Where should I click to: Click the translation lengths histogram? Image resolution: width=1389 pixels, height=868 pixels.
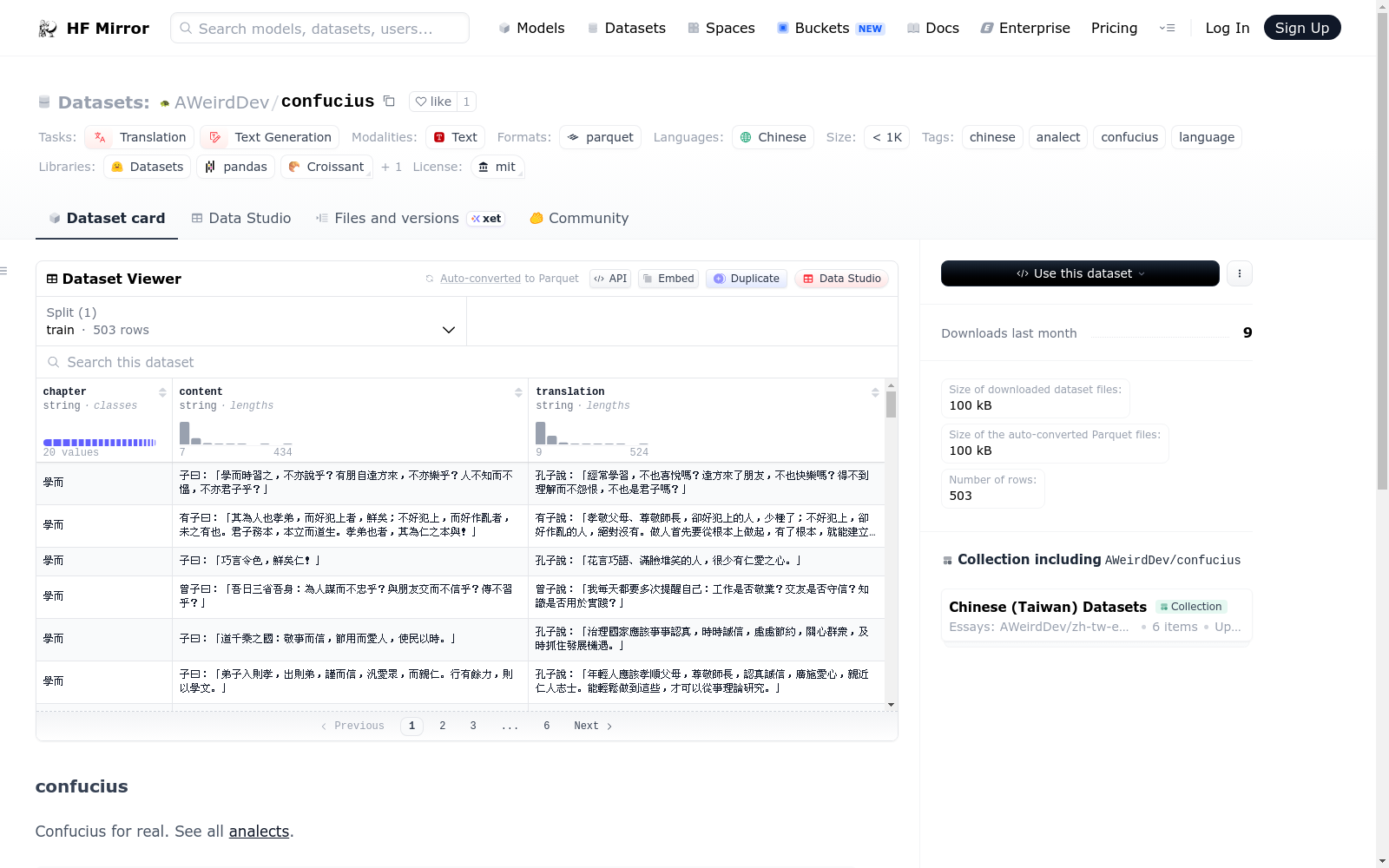click(x=592, y=433)
